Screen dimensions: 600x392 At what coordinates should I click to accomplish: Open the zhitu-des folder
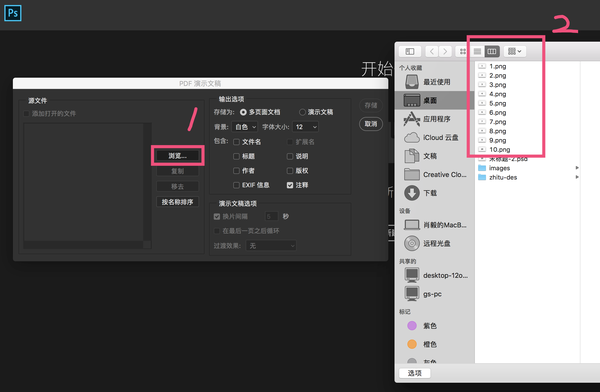(503, 177)
